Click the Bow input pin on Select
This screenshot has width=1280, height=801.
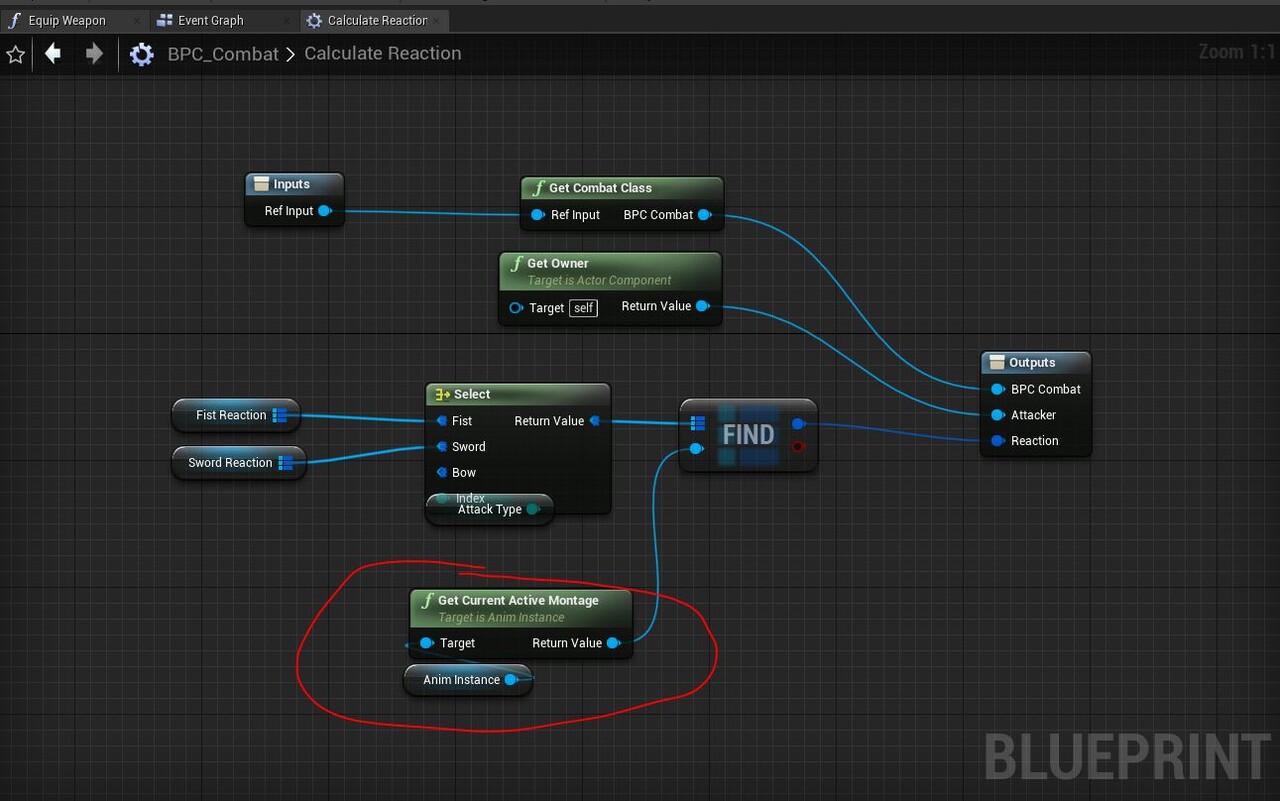pyautogui.click(x=441, y=473)
